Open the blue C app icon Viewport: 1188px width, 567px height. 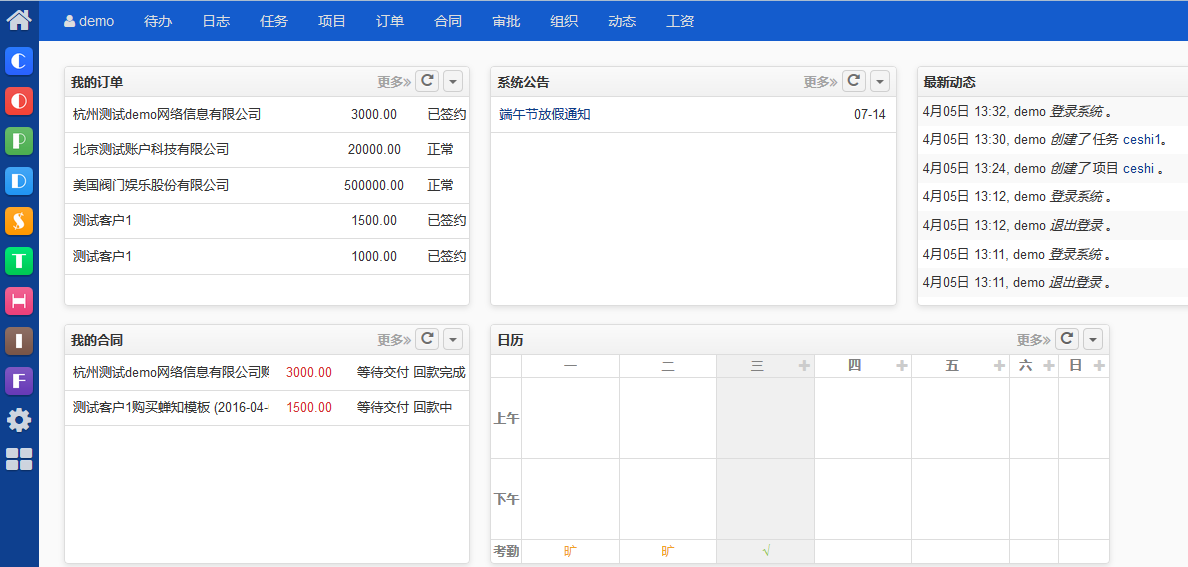coord(19,61)
